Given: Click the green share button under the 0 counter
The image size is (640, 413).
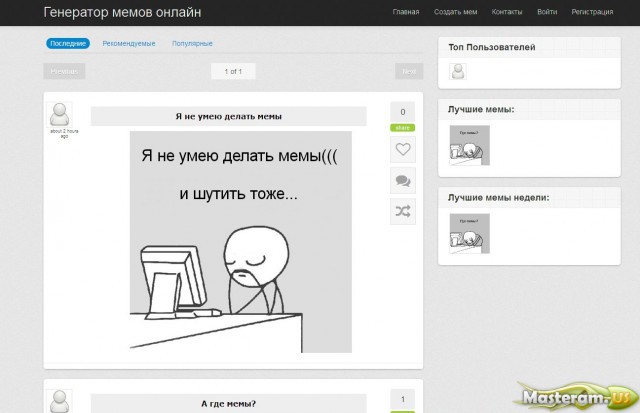Looking at the screenshot, I should 402,128.
